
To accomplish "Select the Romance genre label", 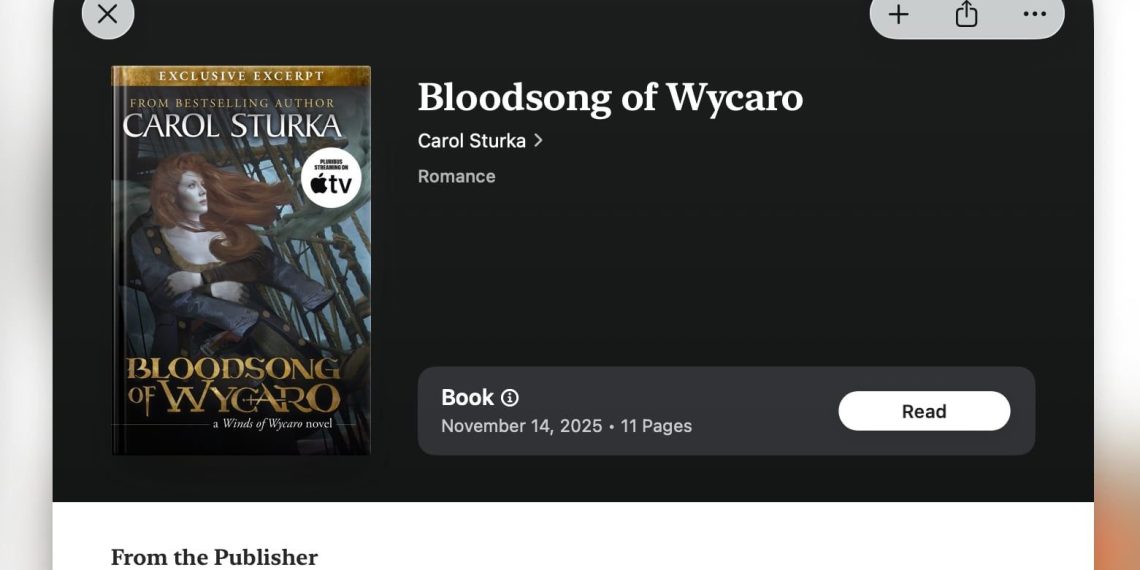I will click(456, 176).
